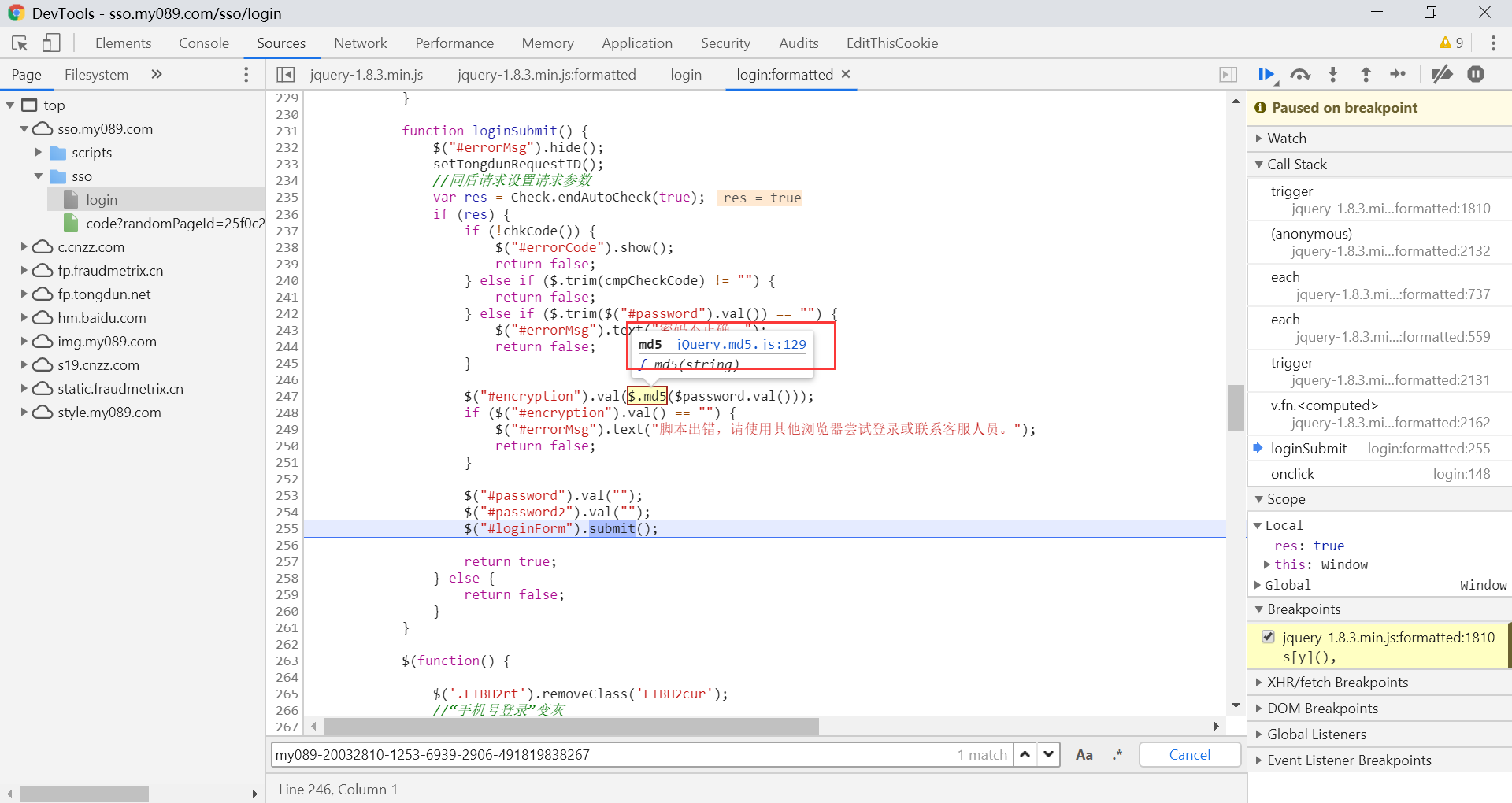Open the login file in tree
Viewport: 1512px width, 803px height.
(102, 200)
